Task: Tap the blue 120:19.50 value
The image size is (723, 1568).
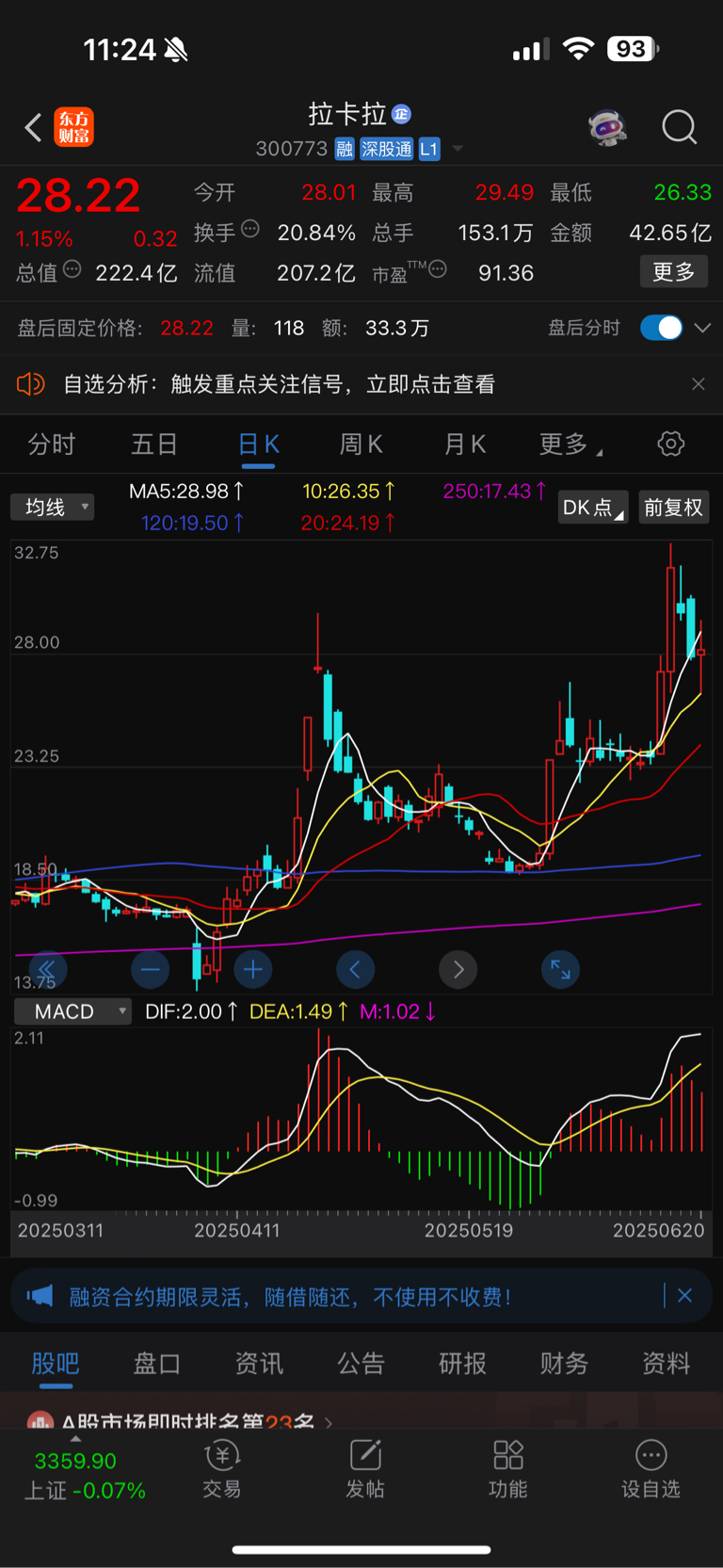Action: pyautogui.click(x=193, y=523)
